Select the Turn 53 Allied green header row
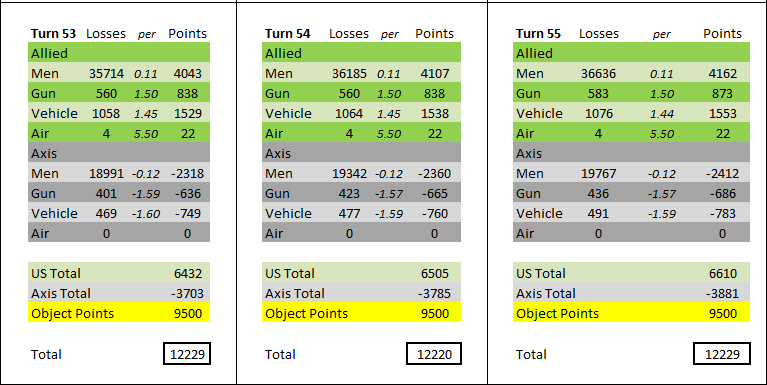The width and height of the screenshot is (767, 385). coord(119,52)
